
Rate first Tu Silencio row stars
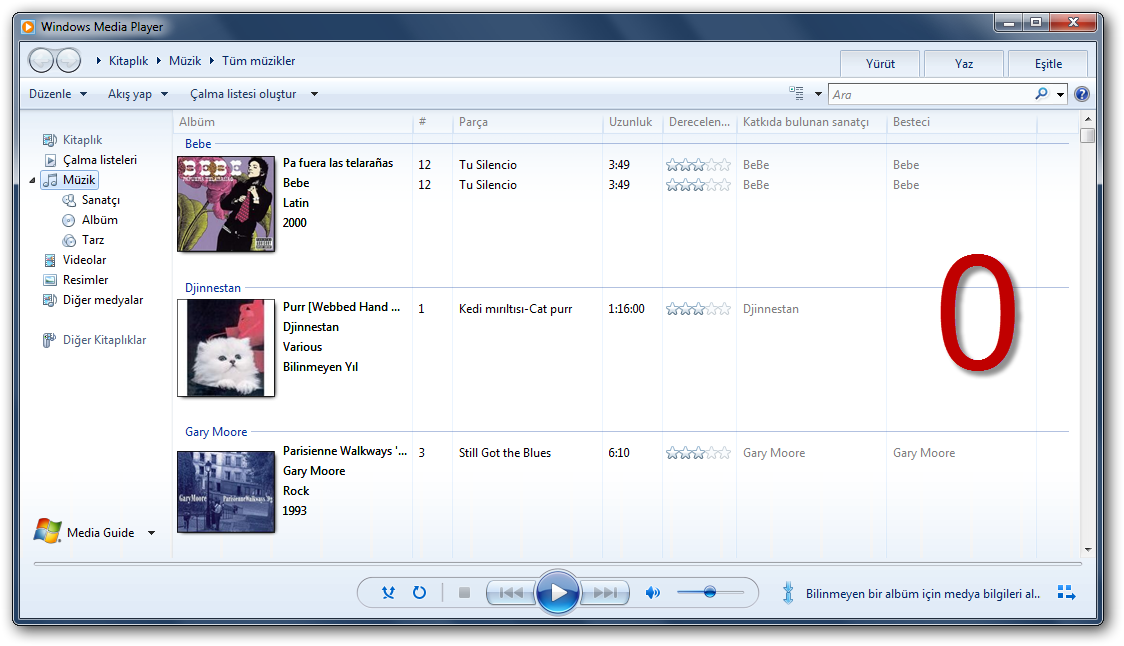tap(698, 165)
